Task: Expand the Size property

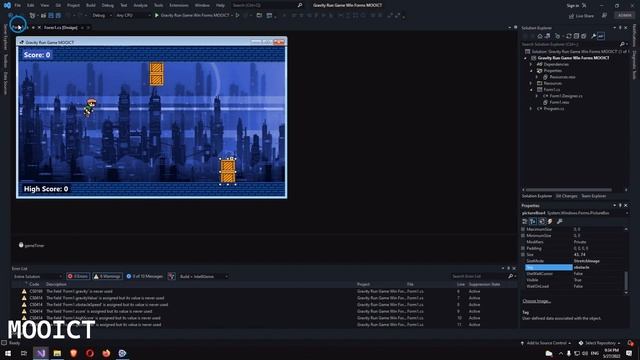Action: (523, 255)
